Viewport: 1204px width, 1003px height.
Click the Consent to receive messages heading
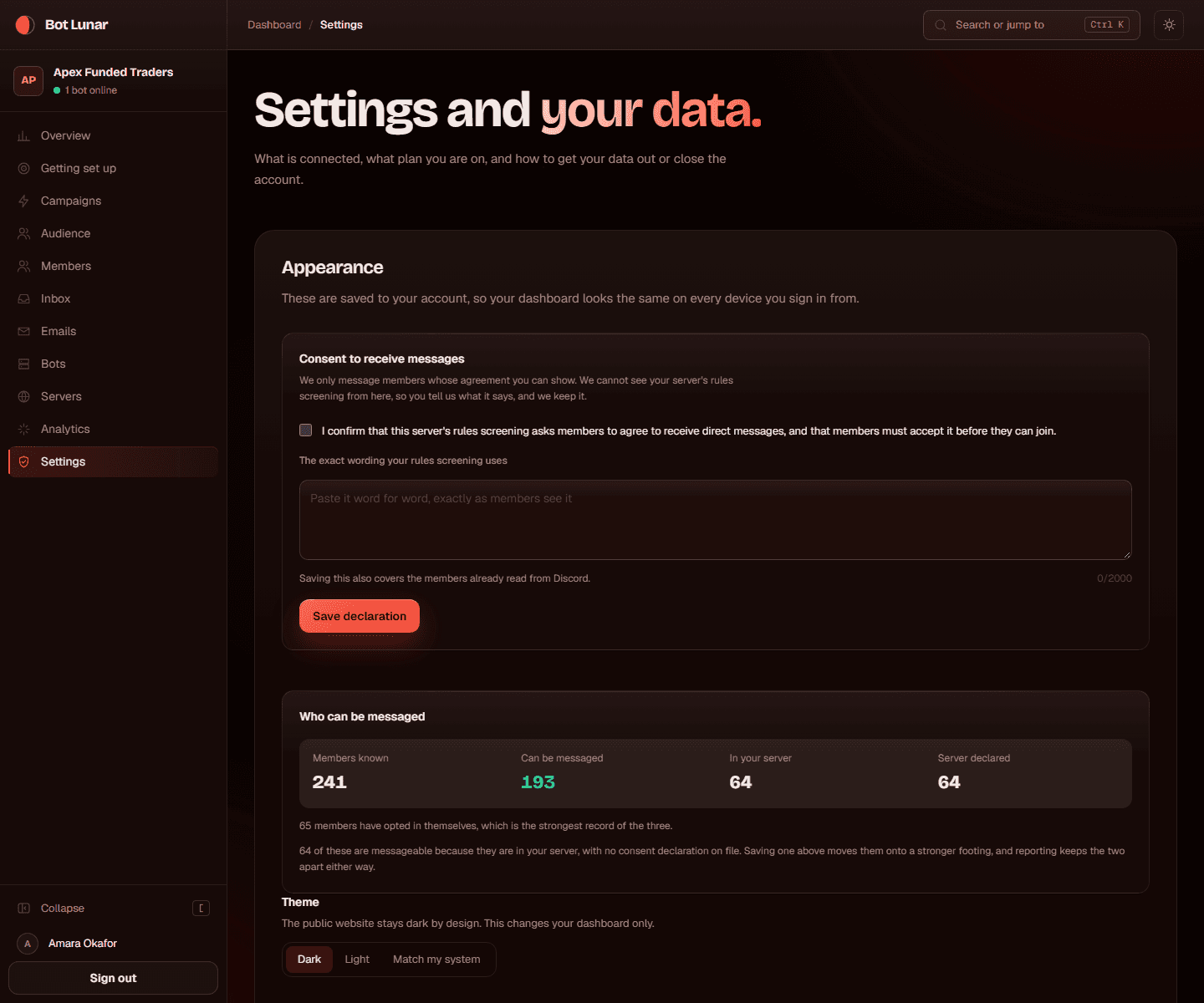coord(382,359)
